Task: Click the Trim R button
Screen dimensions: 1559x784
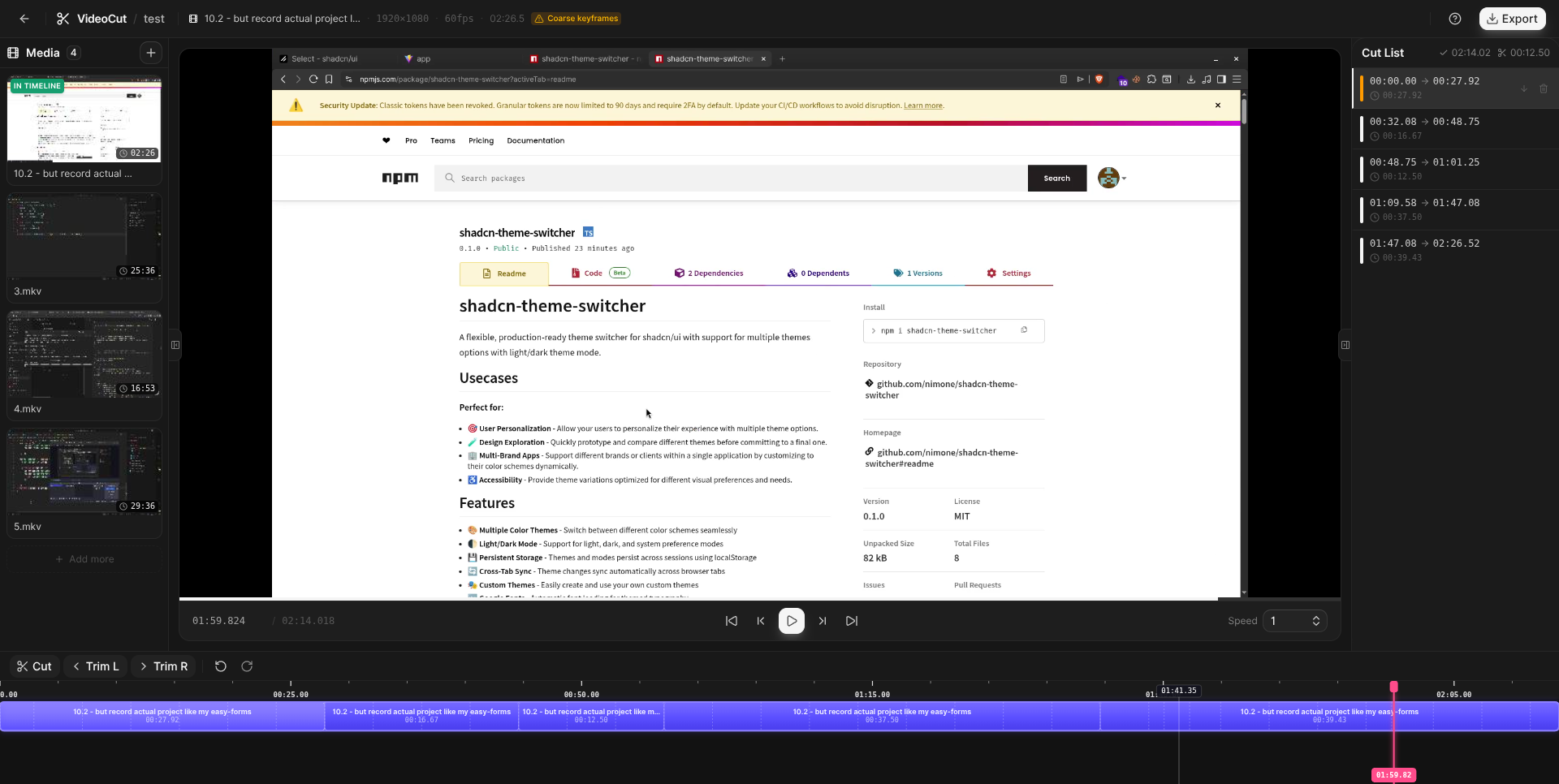Action: 163,666
